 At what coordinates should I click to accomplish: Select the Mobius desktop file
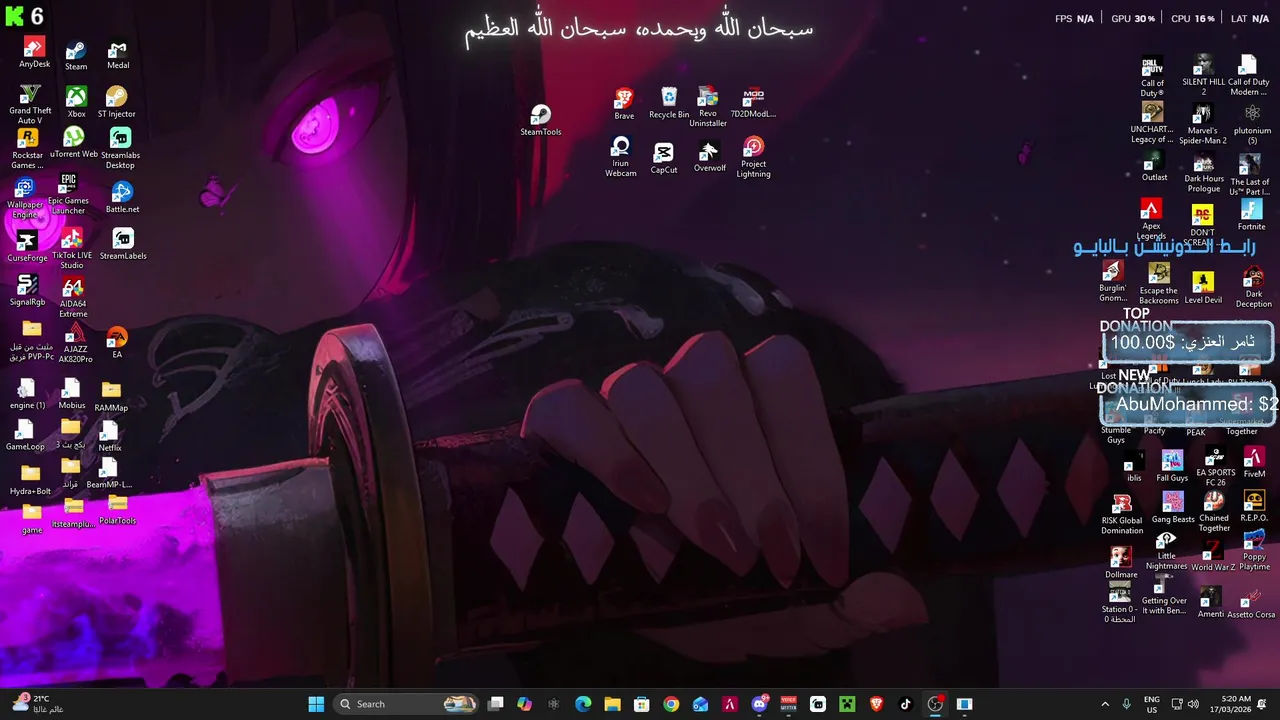tap(71, 394)
